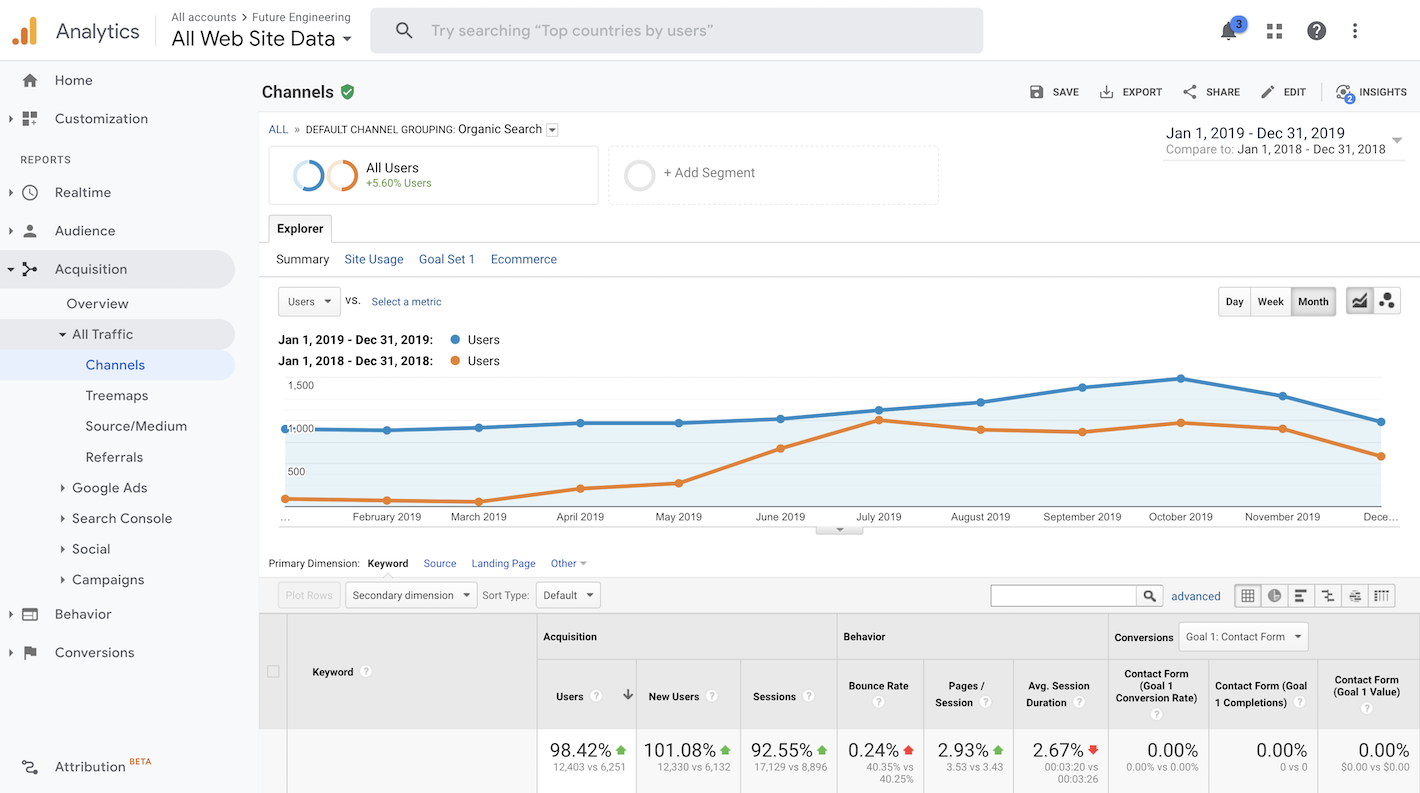Select the pivot table view icon

pos(1381,596)
